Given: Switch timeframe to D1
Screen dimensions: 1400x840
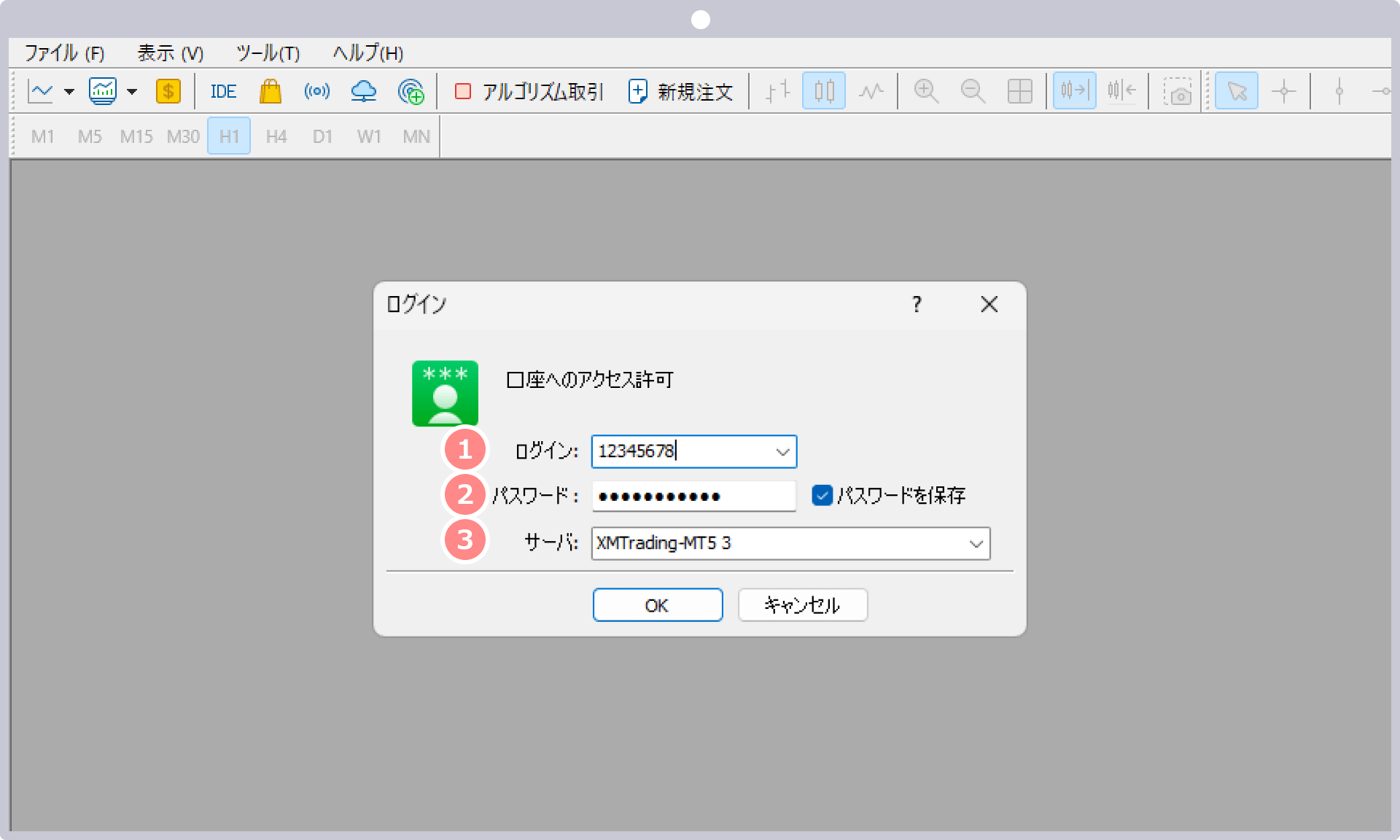Looking at the screenshot, I should point(322,136).
